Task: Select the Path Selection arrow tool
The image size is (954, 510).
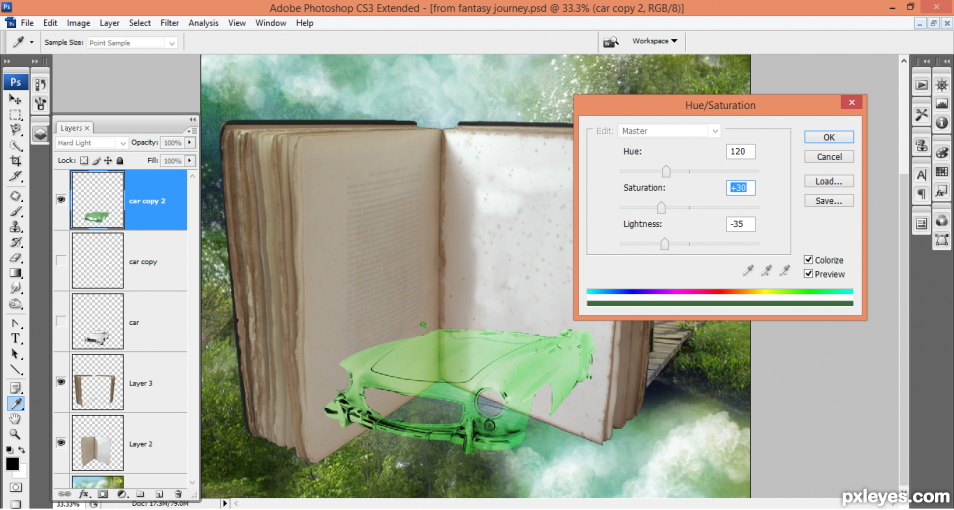Action: [x=15, y=354]
